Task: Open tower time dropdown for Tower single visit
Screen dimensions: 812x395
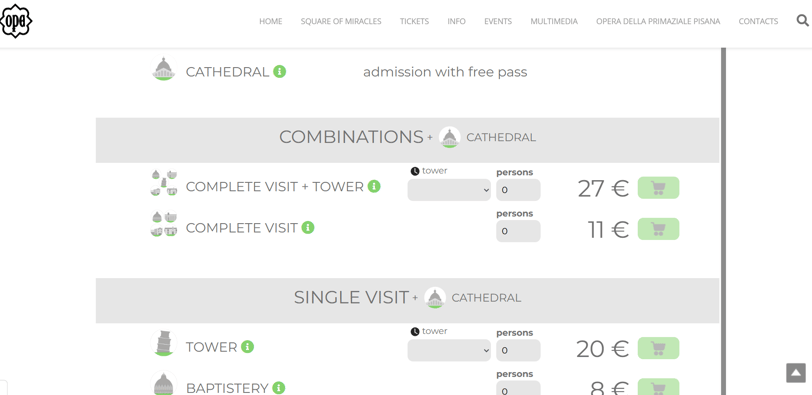Action: click(x=449, y=350)
